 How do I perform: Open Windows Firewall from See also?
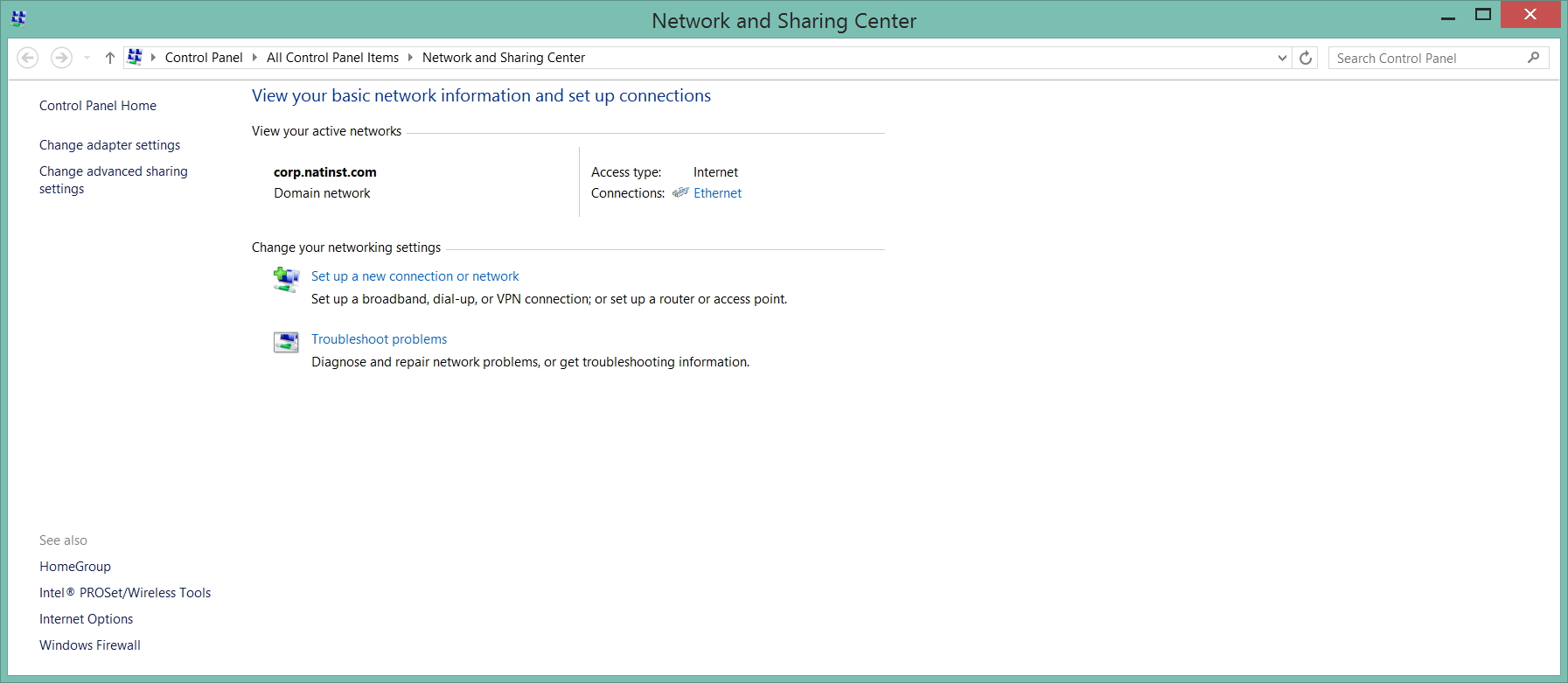[89, 645]
